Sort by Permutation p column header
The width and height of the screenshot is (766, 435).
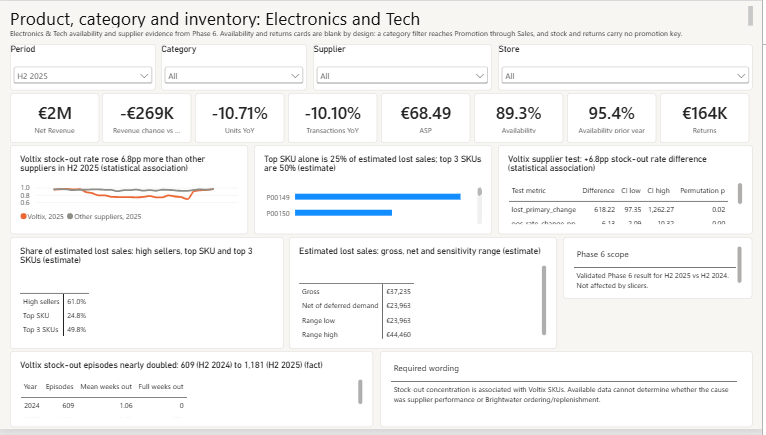(702, 191)
